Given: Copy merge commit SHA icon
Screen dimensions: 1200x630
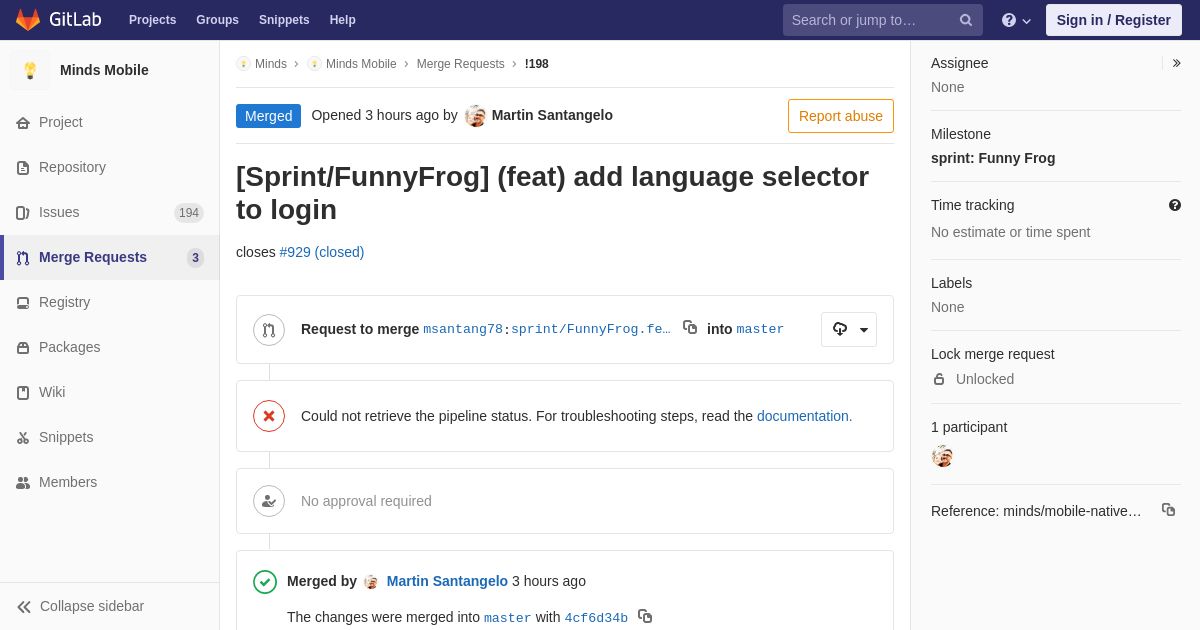Looking at the screenshot, I should (645, 616).
